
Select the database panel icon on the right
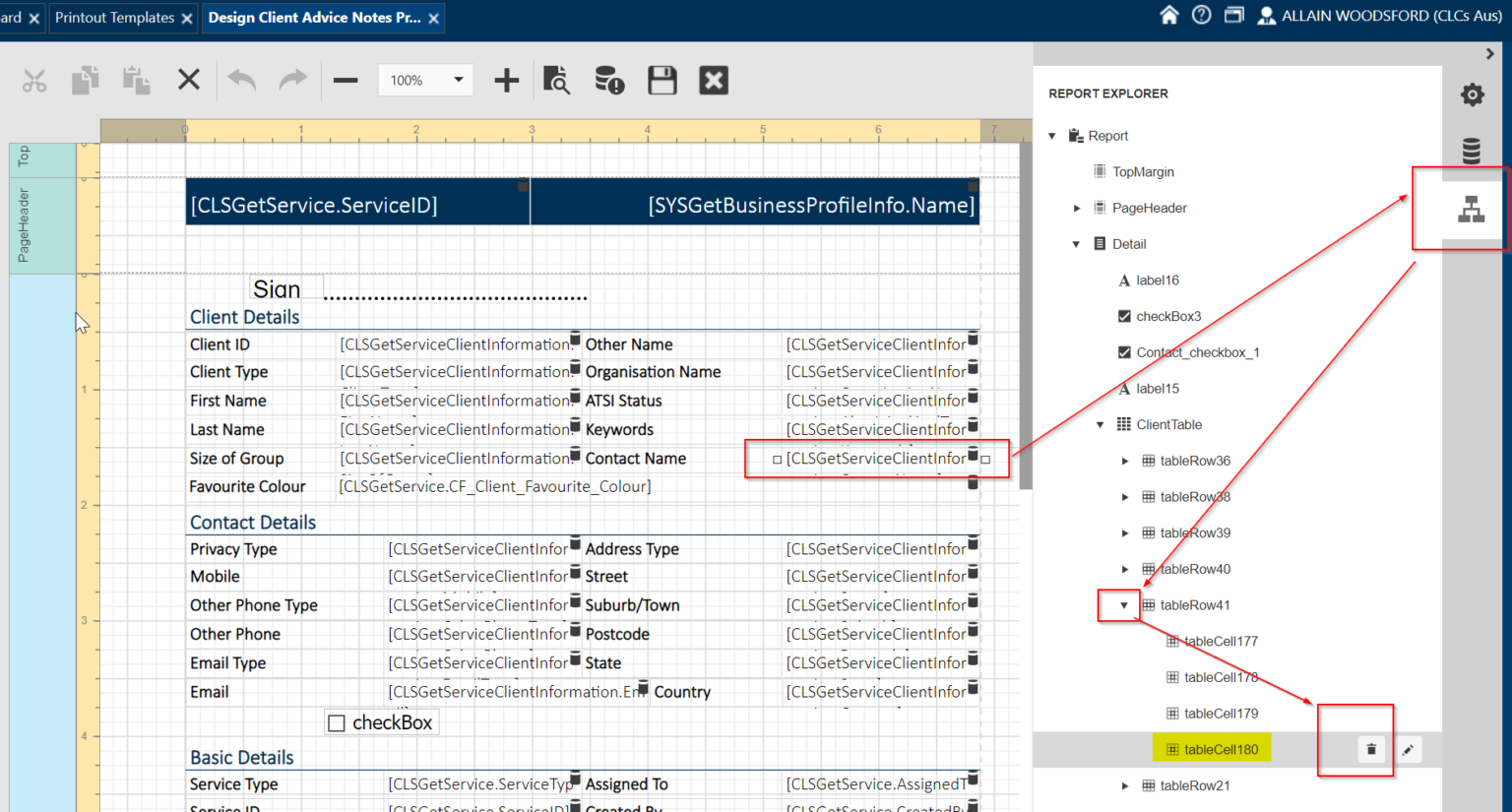tap(1472, 151)
